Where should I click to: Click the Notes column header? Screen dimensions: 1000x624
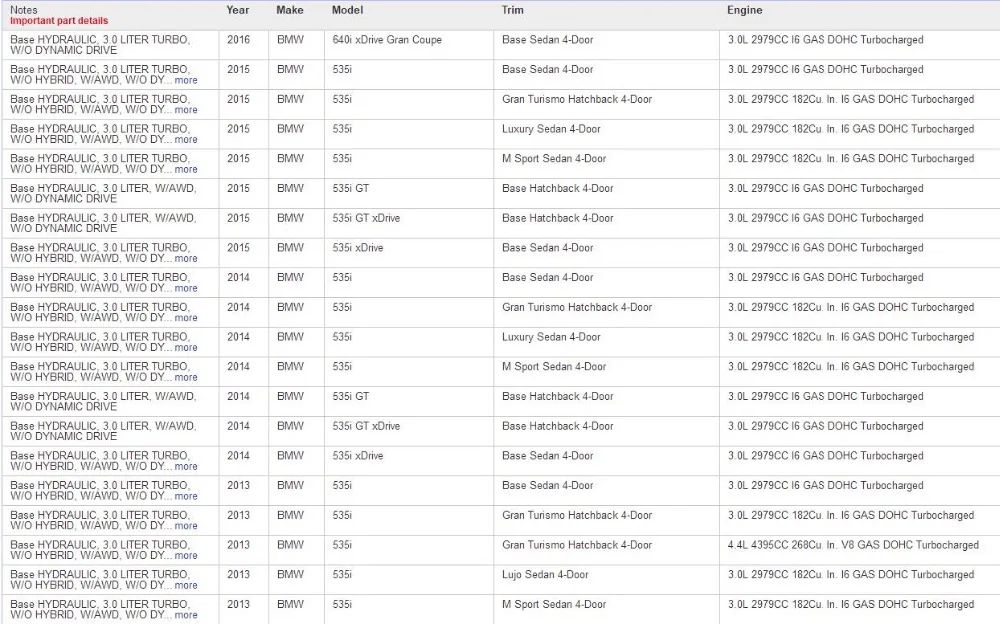[x=24, y=10]
